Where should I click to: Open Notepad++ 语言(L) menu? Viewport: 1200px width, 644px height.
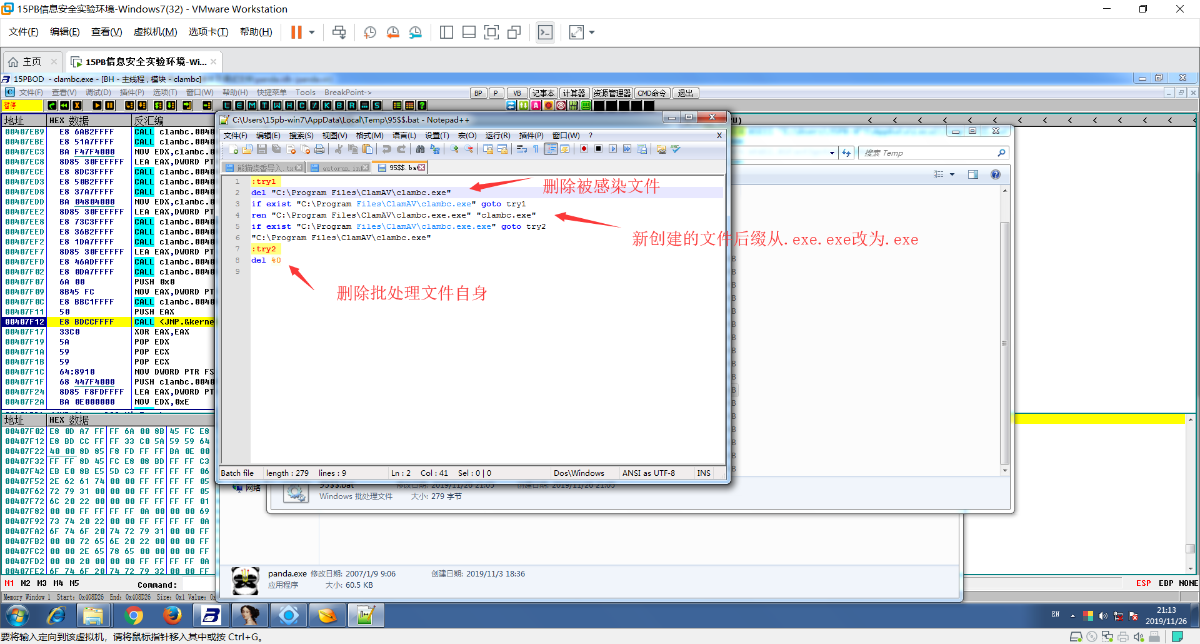tap(404, 135)
